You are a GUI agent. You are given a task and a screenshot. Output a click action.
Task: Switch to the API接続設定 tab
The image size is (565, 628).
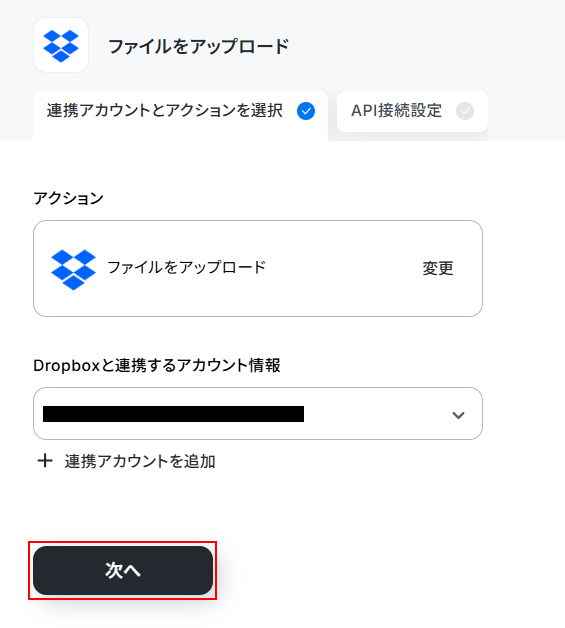(x=412, y=111)
